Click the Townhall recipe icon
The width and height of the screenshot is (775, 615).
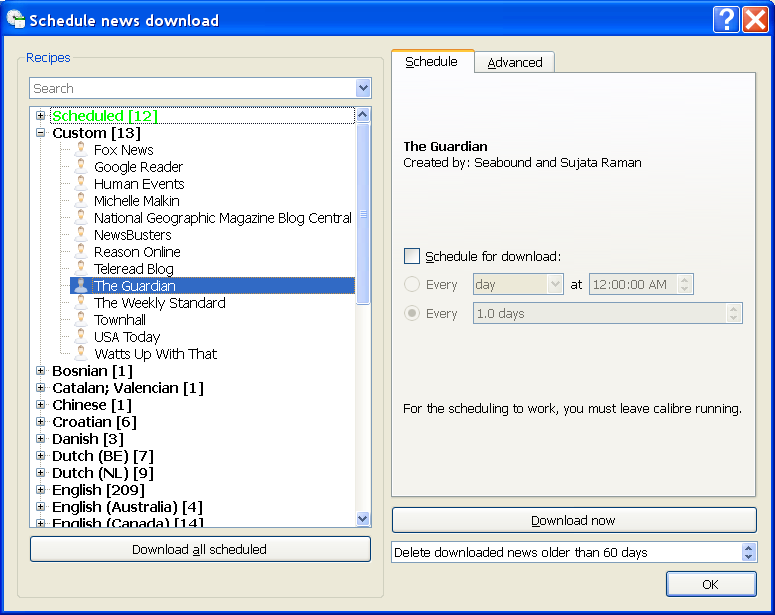[x=81, y=319]
